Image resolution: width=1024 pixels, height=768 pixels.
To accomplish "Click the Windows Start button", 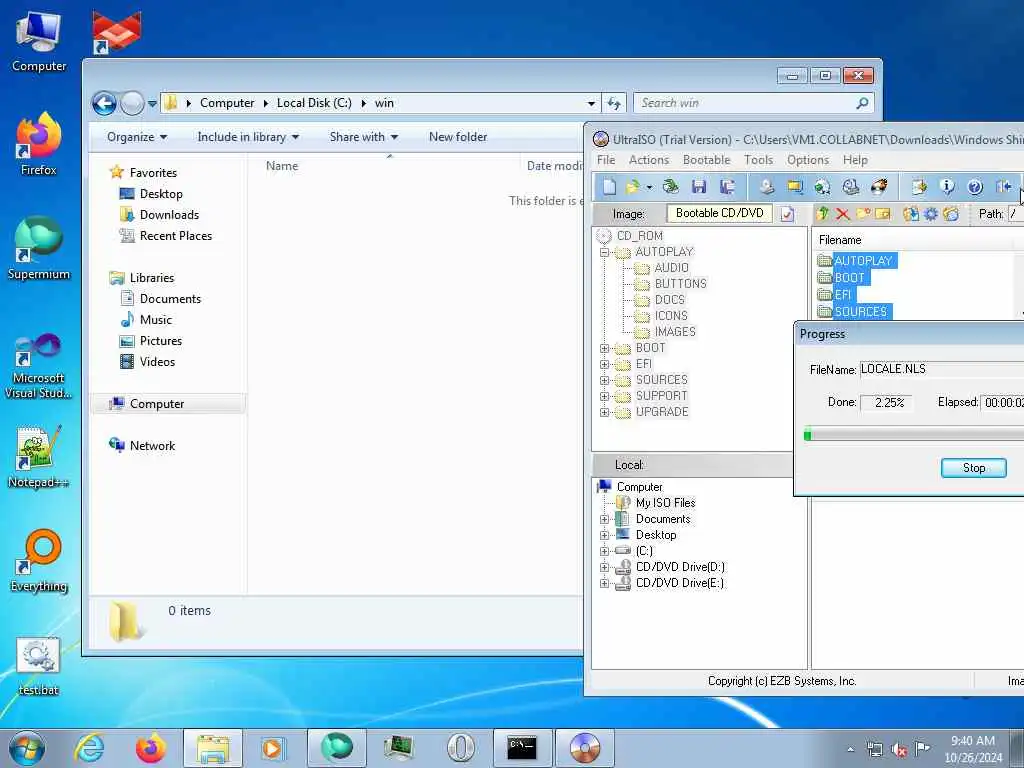I will (x=27, y=748).
